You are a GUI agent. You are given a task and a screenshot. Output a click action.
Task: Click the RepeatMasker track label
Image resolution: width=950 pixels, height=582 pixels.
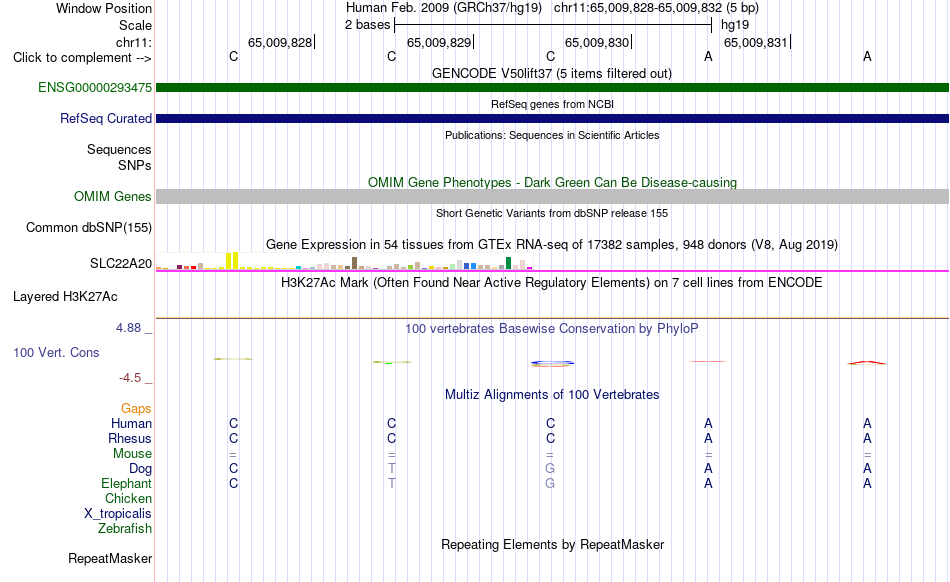coord(110,558)
